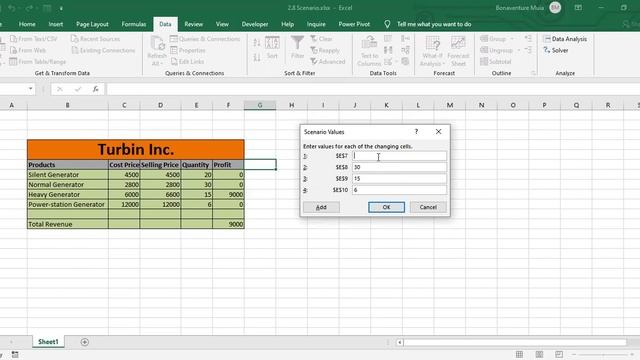Image resolution: width=640 pixels, height=360 pixels.
Task: Open What-If Analysis menu
Action: pyautogui.click(x=432, y=51)
